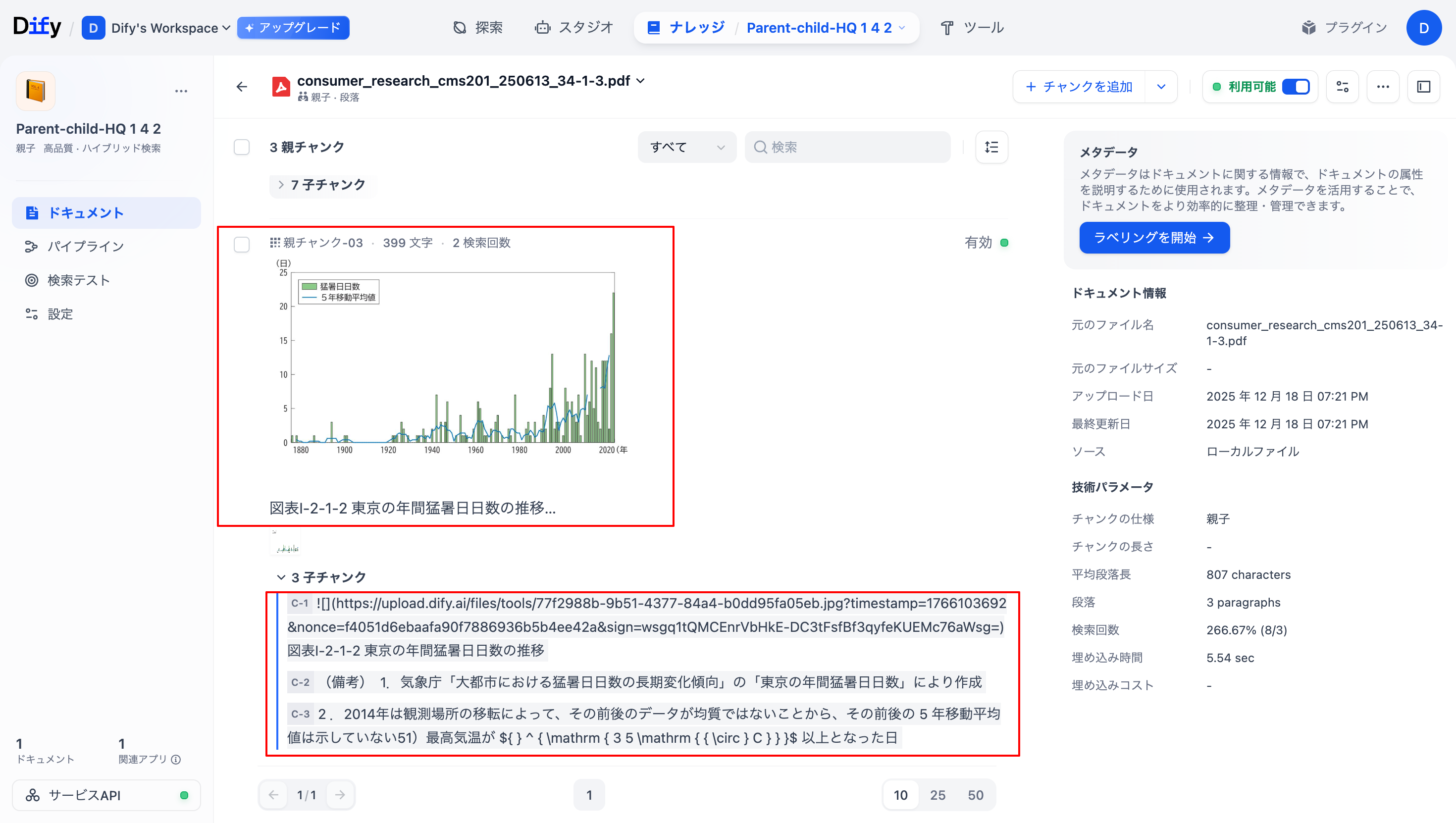The height and width of the screenshot is (823, 1456).
Task: Open the dataset options ellipsis in sidebar
Action: point(181,91)
